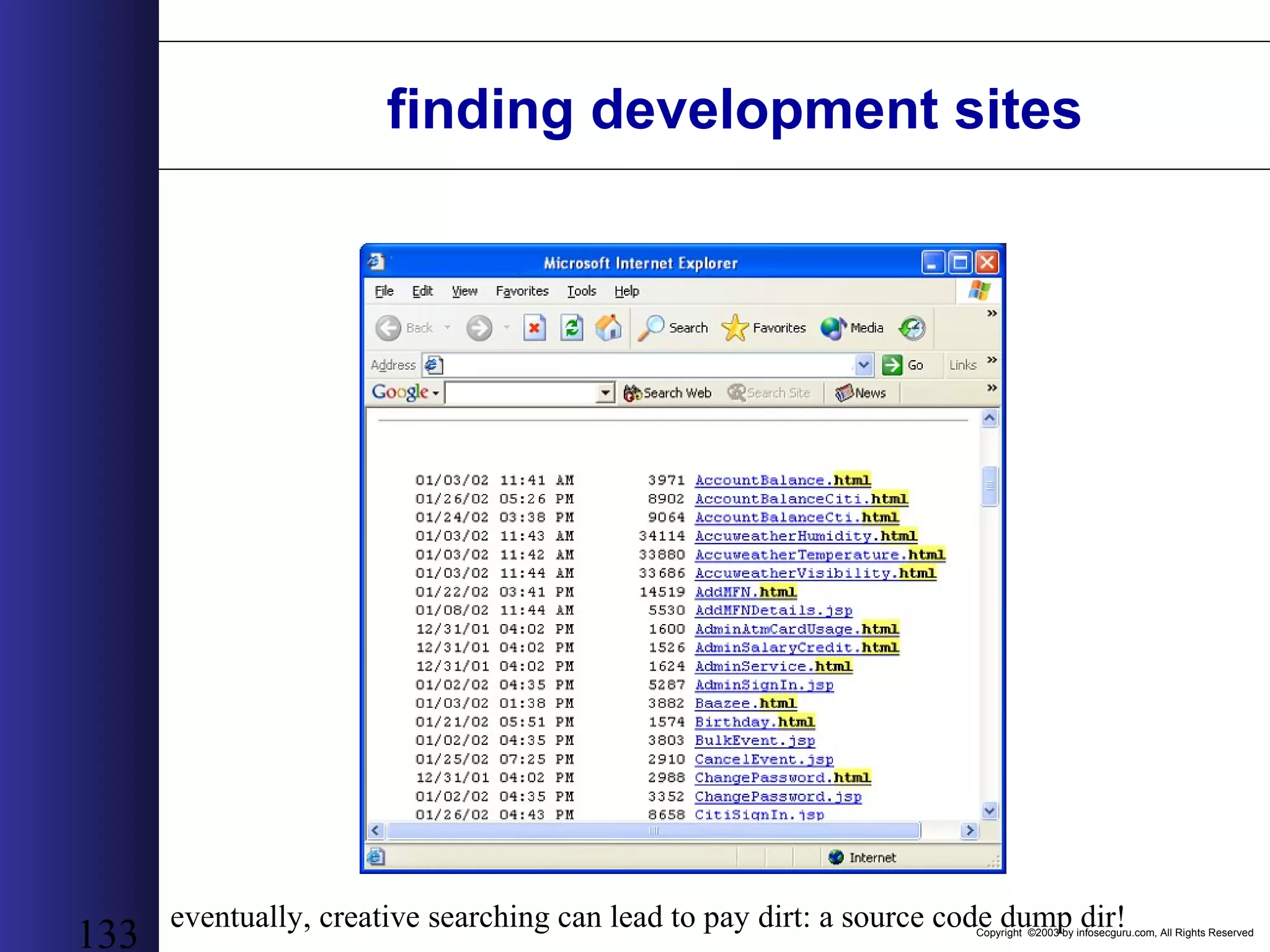Open the File menu
This screenshot has width=1270, height=952.
[384, 291]
